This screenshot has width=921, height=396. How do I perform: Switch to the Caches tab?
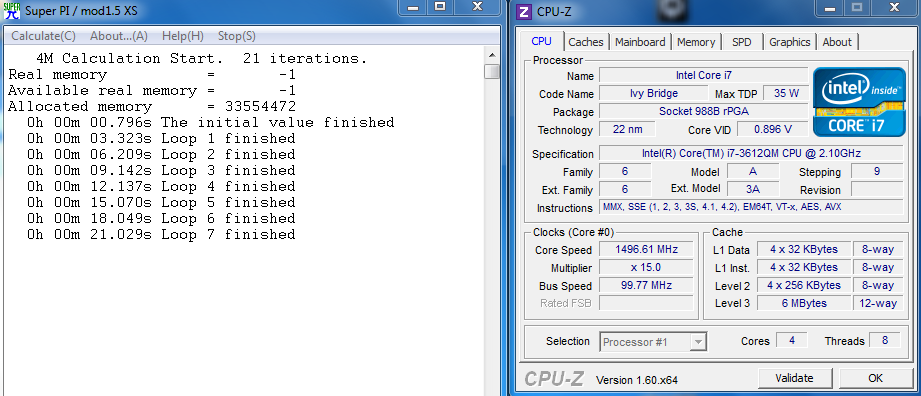click(x=586, y=42)
